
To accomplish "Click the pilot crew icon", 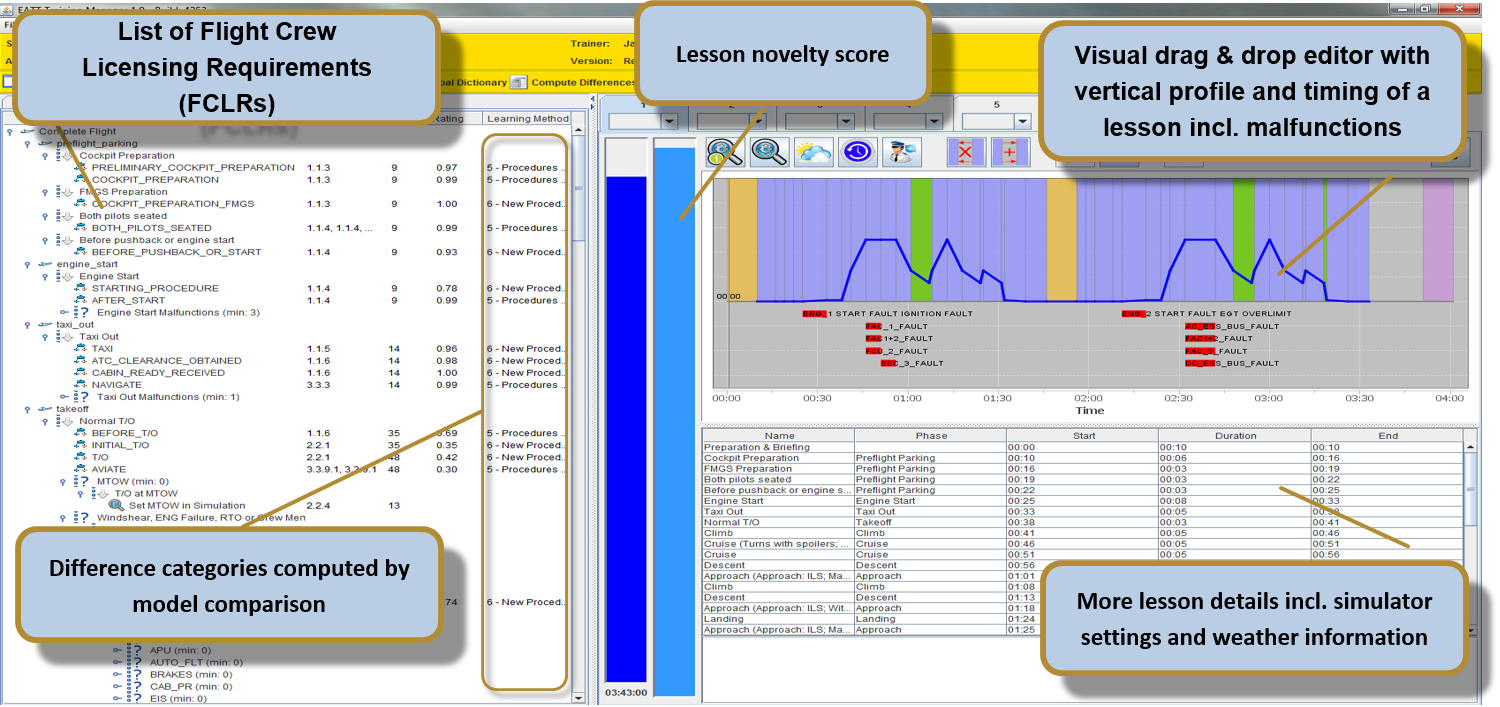I will (x=904, y=152).
